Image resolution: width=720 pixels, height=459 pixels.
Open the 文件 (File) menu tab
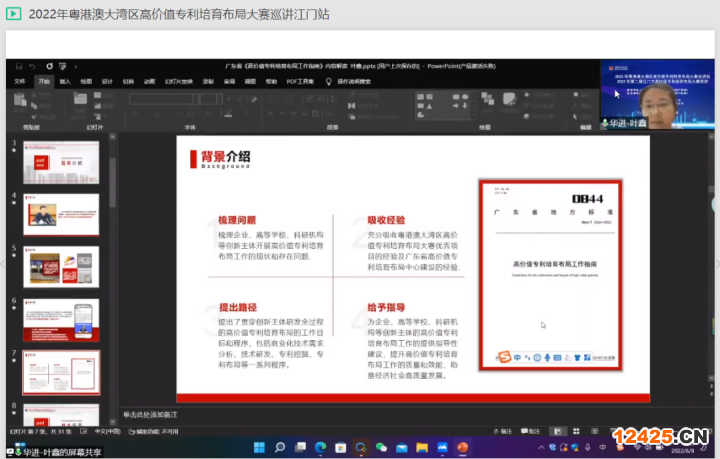tap(19, 81)
